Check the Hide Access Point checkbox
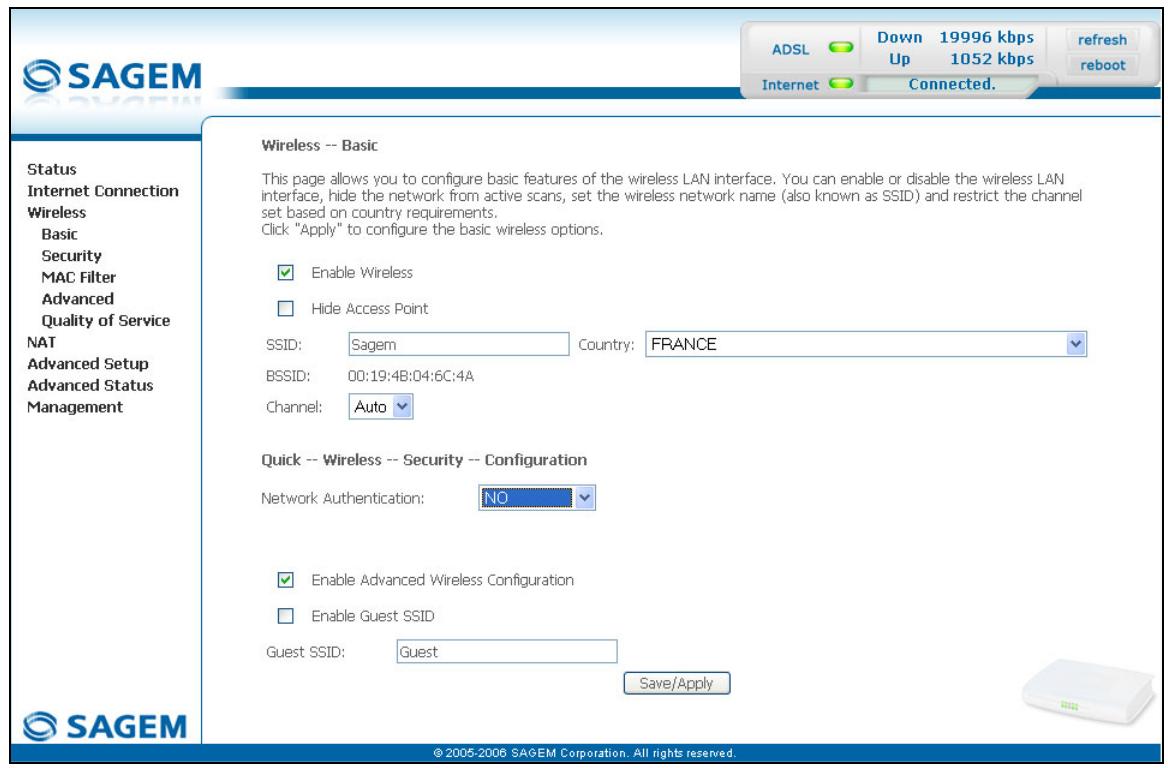 coord(285,308)
